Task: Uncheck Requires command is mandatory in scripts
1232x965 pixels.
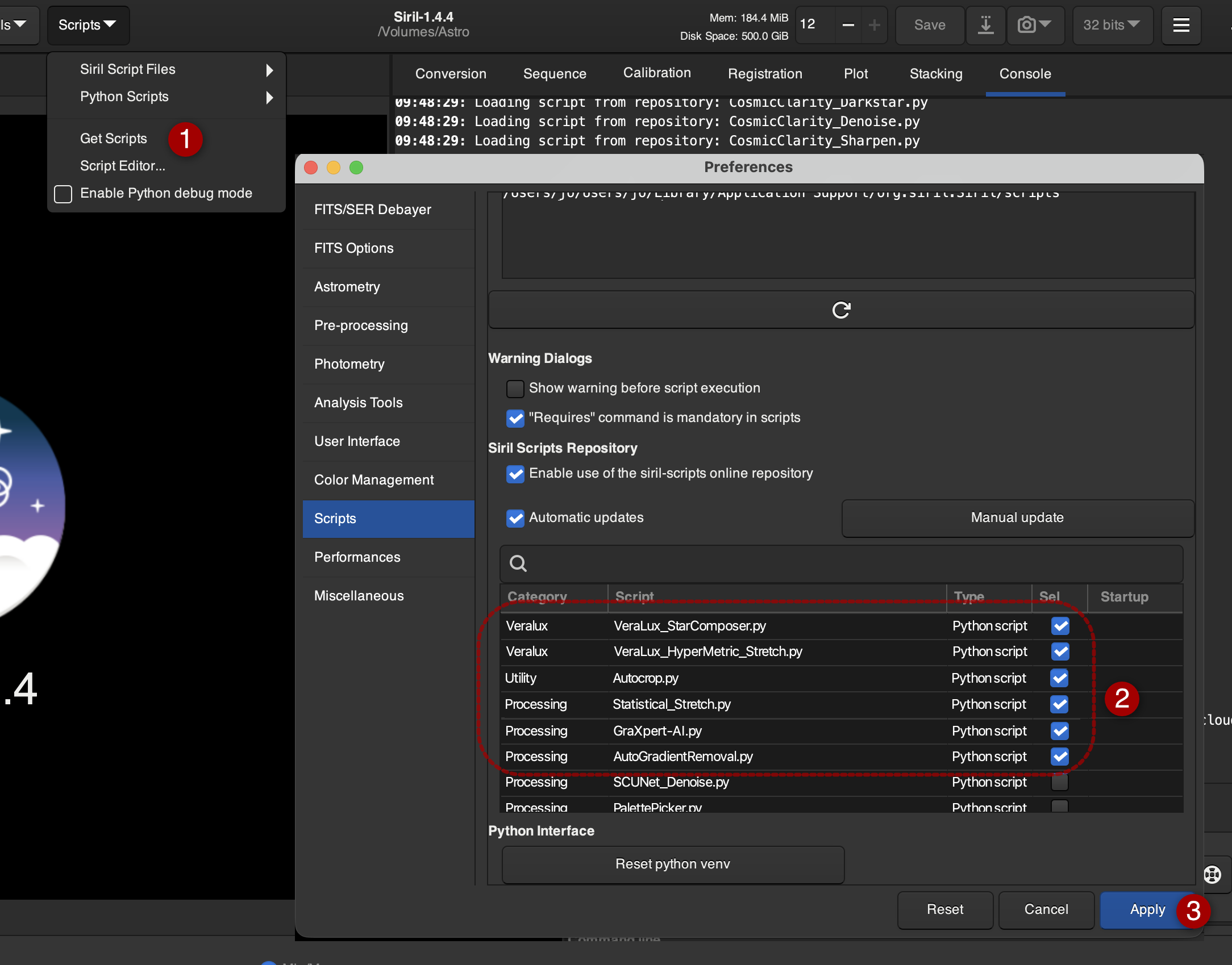Action: 515,418
